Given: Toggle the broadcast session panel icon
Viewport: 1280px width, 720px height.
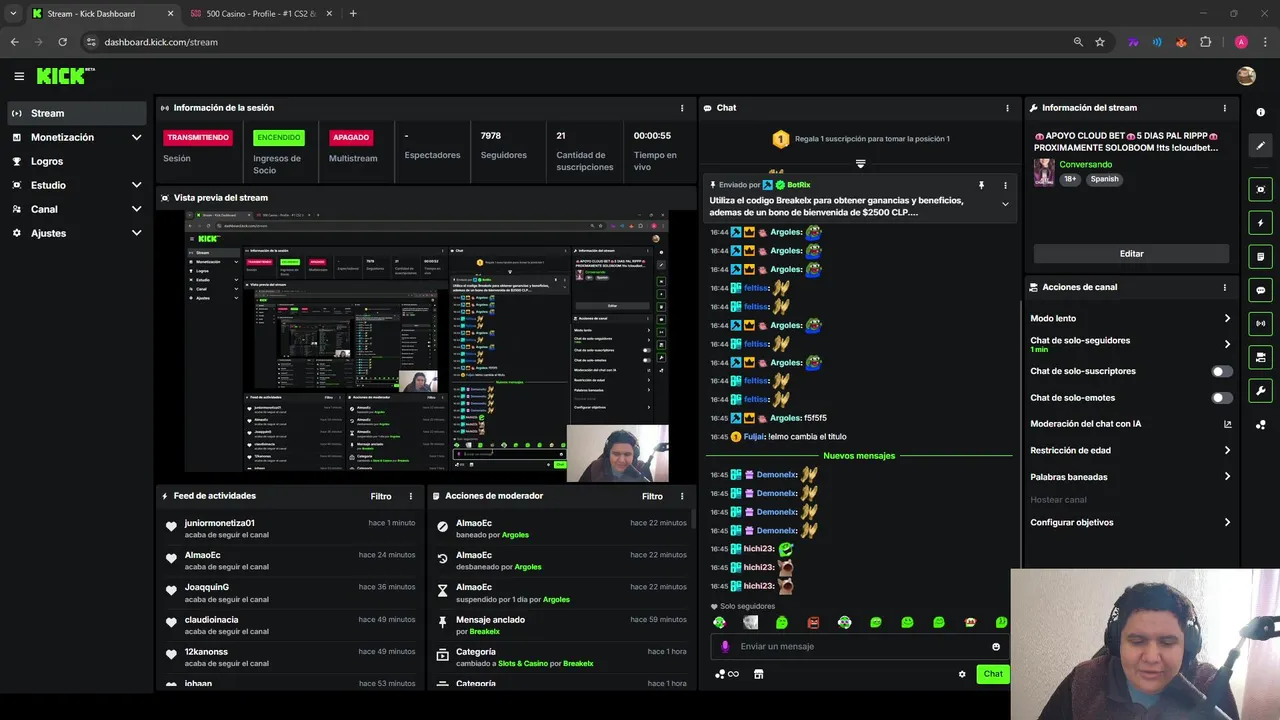Looking at the screenshot, I should click(1260, 323).
